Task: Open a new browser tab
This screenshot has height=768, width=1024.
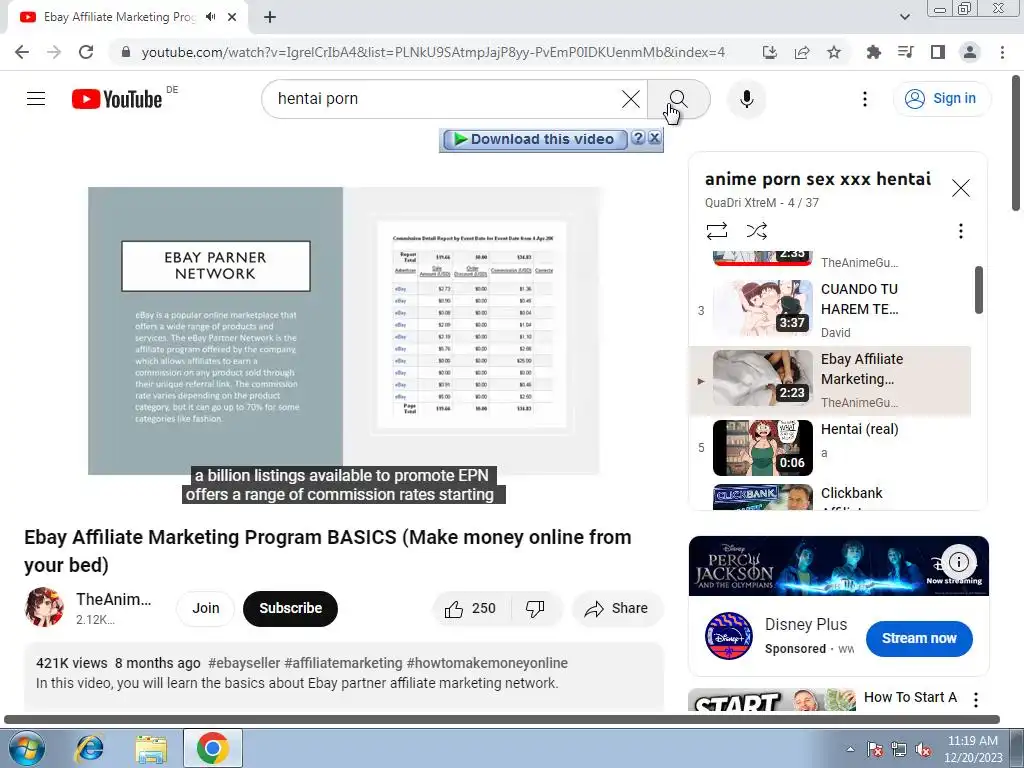Action: click(270, 17)
